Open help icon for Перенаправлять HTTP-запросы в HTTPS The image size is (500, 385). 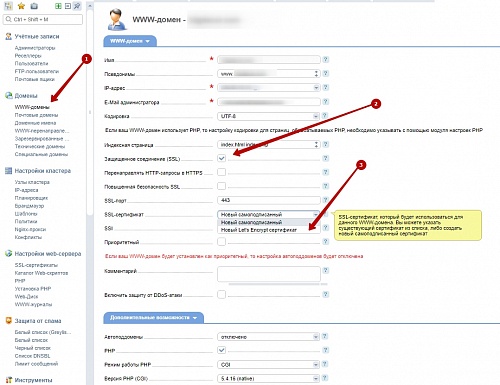[x=326, y=172]
